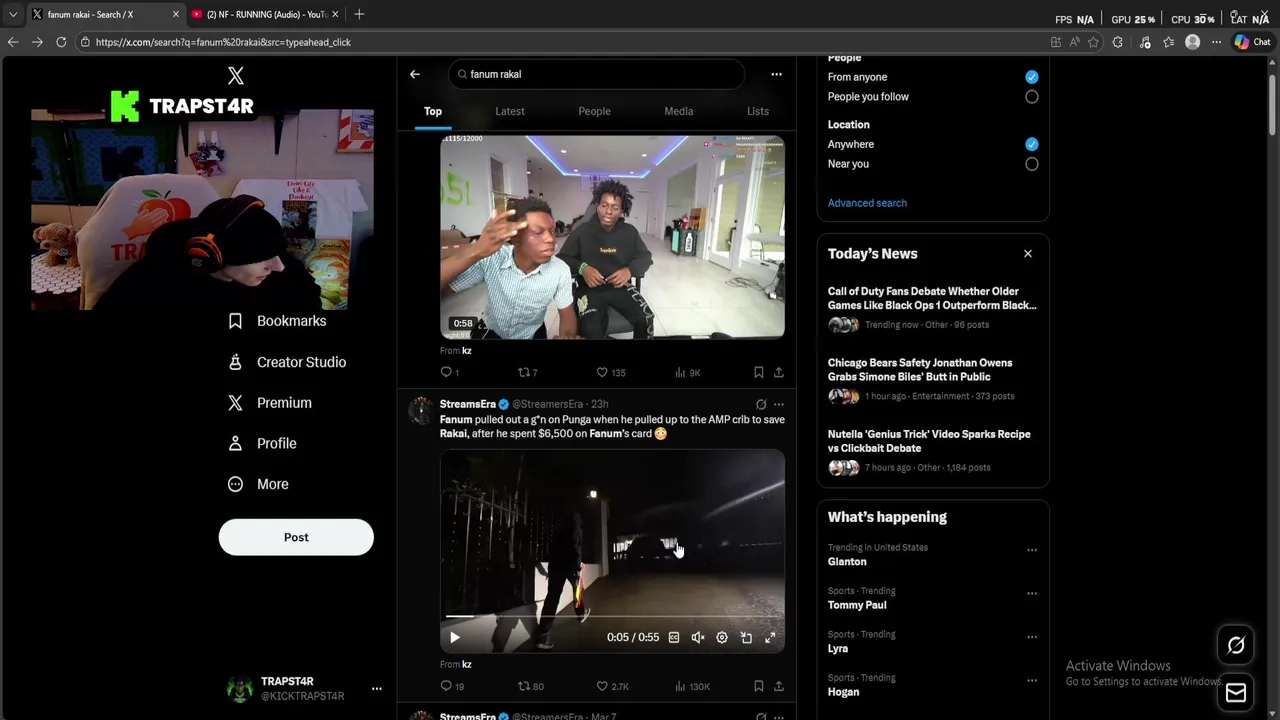Open options for Hogan trend
Viewport: 1280px width, 720px height.
(1031, 680)
